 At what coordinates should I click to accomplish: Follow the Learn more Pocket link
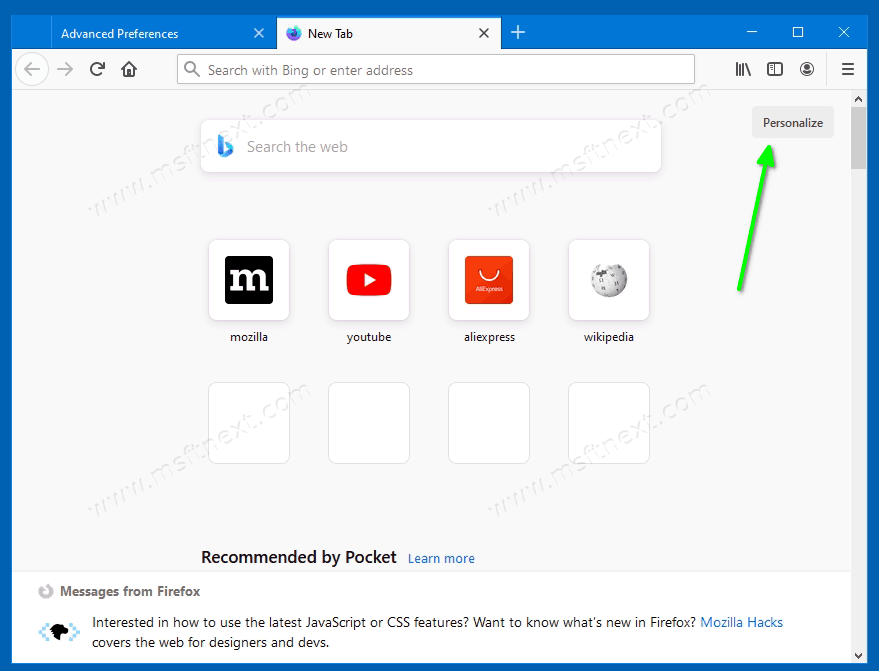click(441, 558)
